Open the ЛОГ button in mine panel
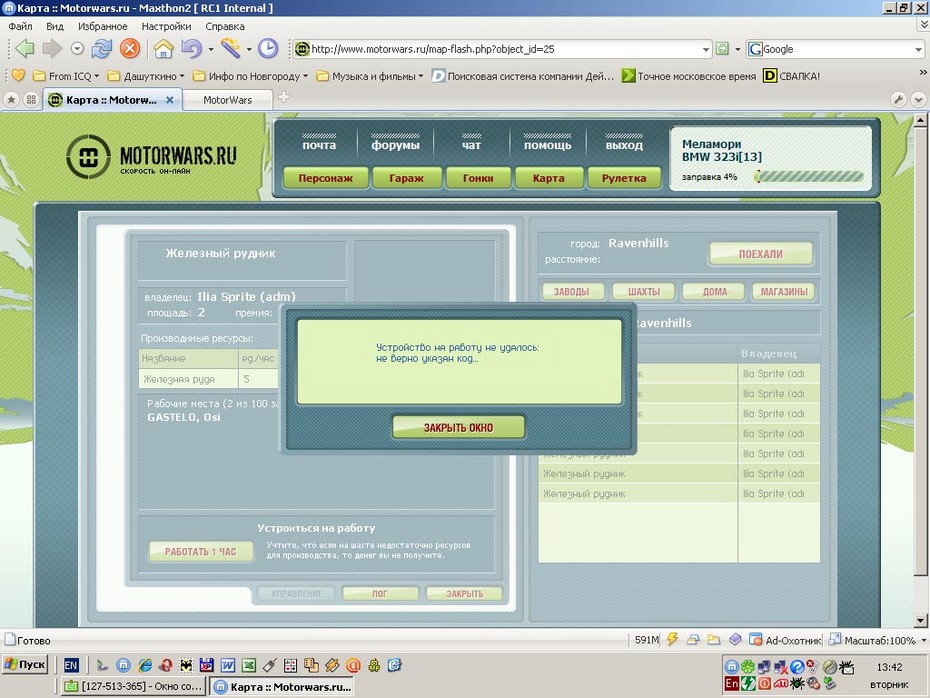The image size is (930, 698). click(x=380, y=593)
